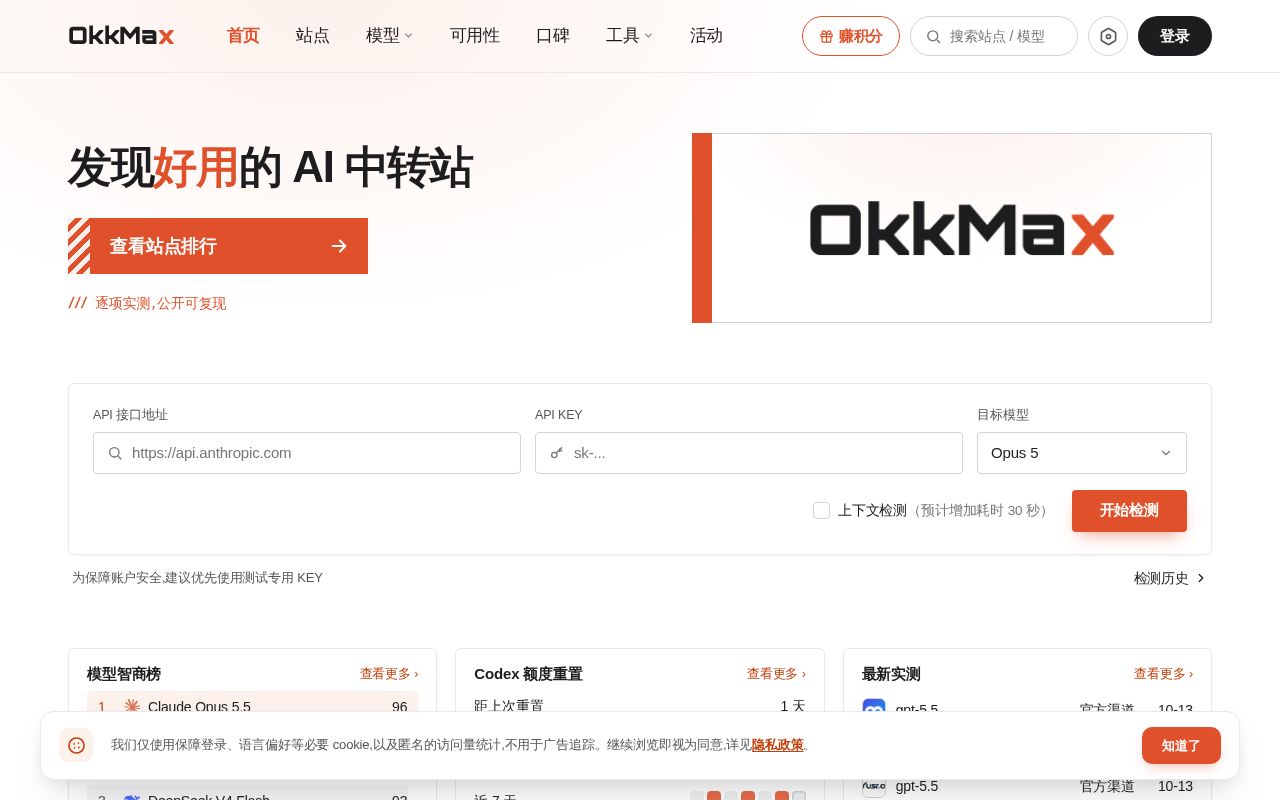Go to the 首页 nav item
The height and width of the screenshot is (800, 1280).
[243, 36]
